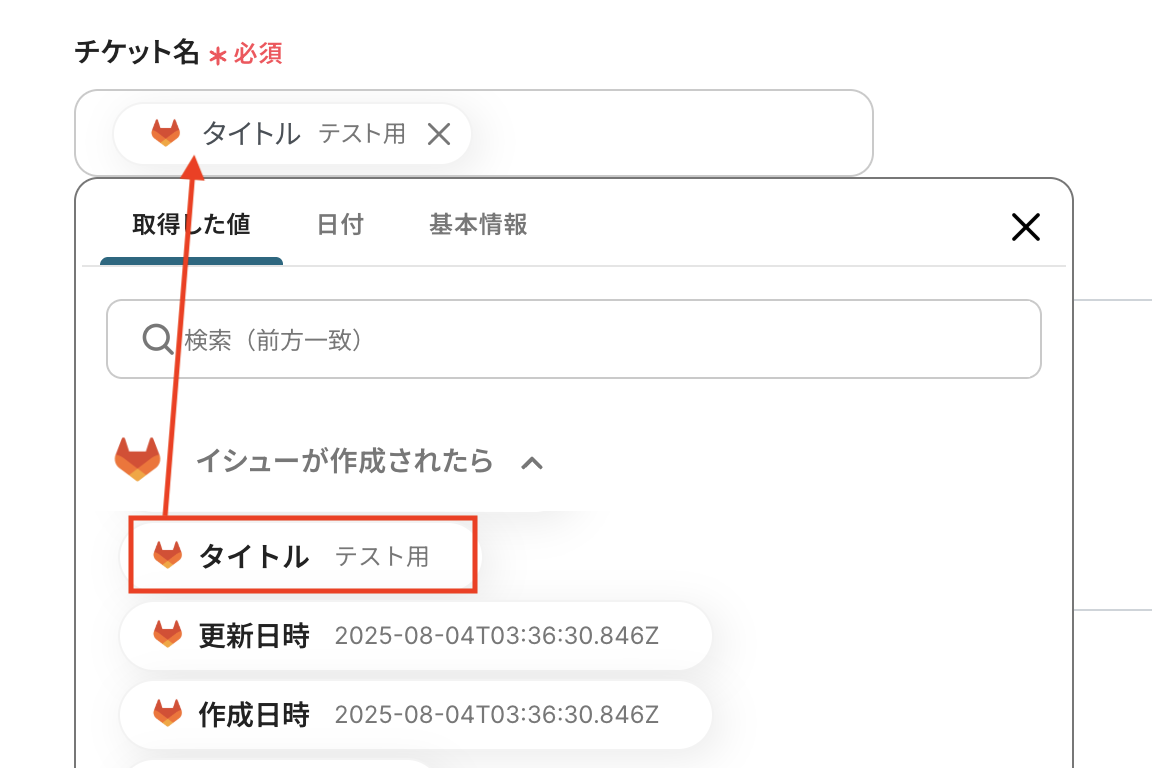Remove the タイトル chip with its X
The height and width of the screenshot is (768, 1152).
pos(439,133)
